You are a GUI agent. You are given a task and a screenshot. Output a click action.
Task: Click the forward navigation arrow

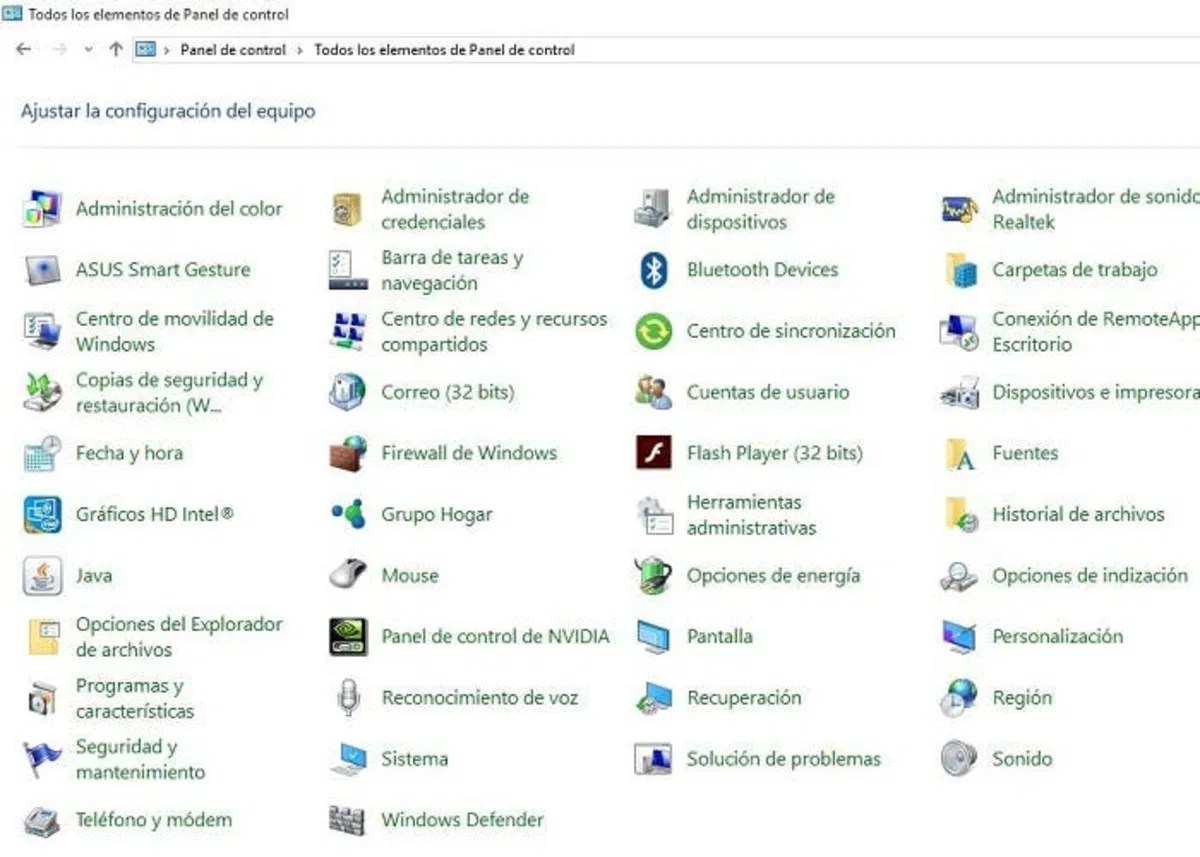point(58,49)
